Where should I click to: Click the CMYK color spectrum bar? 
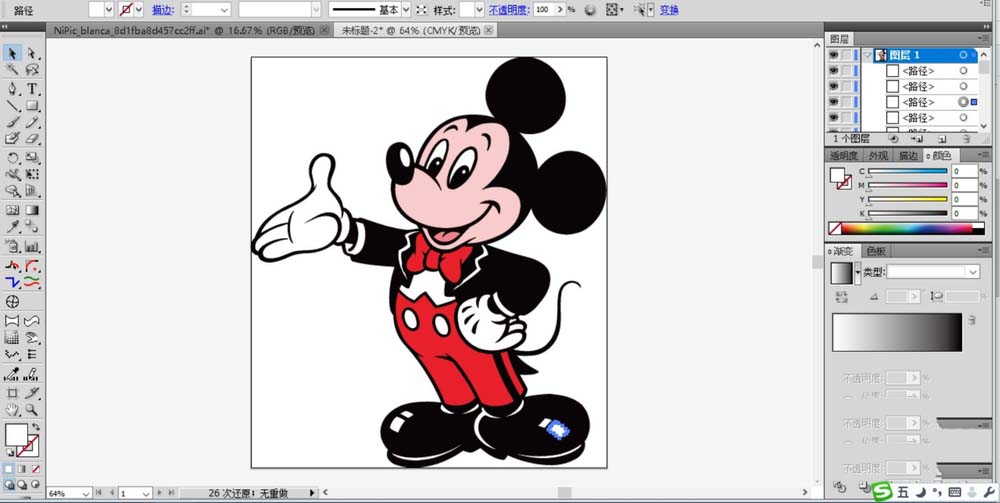906,228
